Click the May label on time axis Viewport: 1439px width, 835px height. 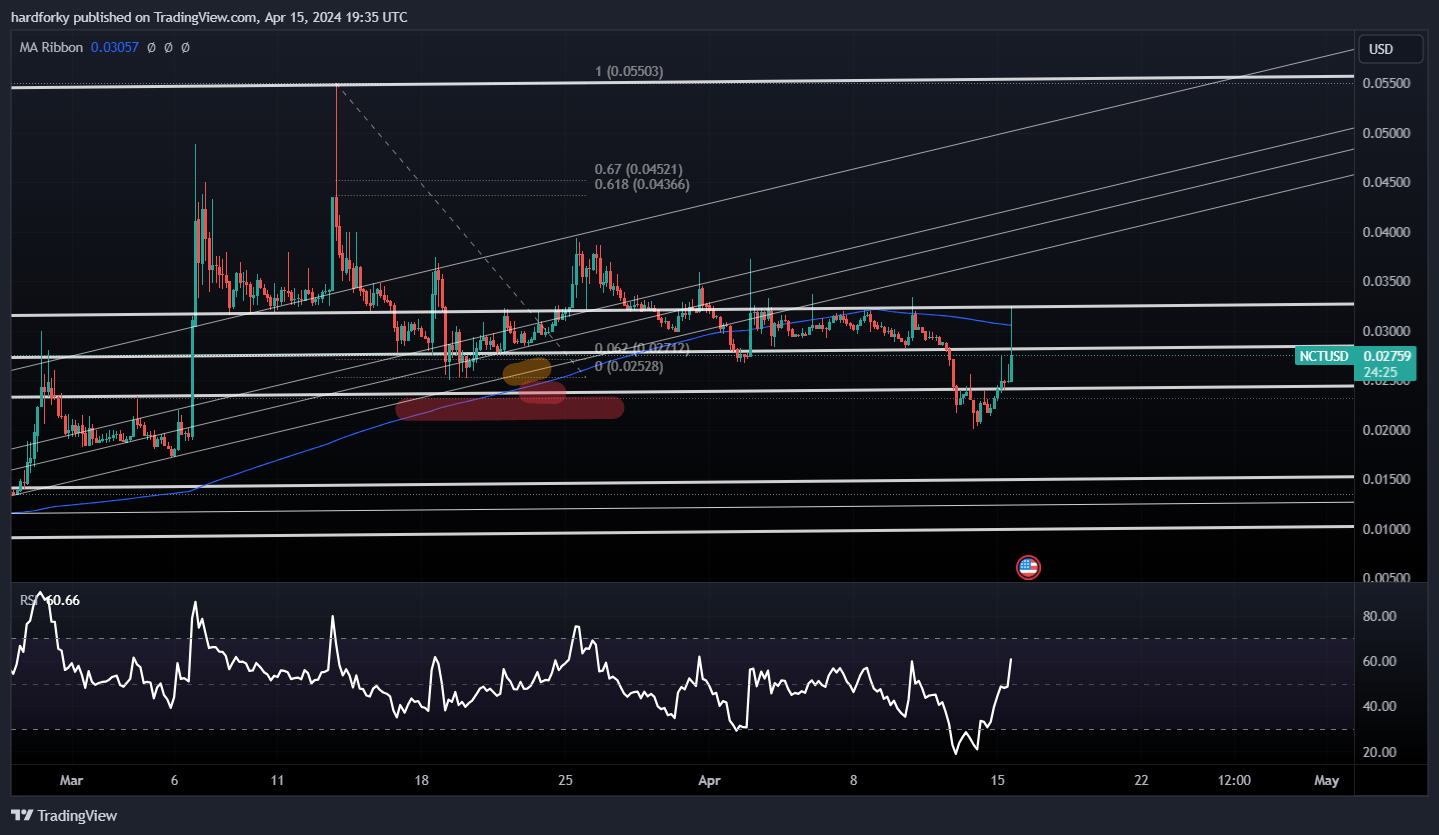tap(1326, 780)
